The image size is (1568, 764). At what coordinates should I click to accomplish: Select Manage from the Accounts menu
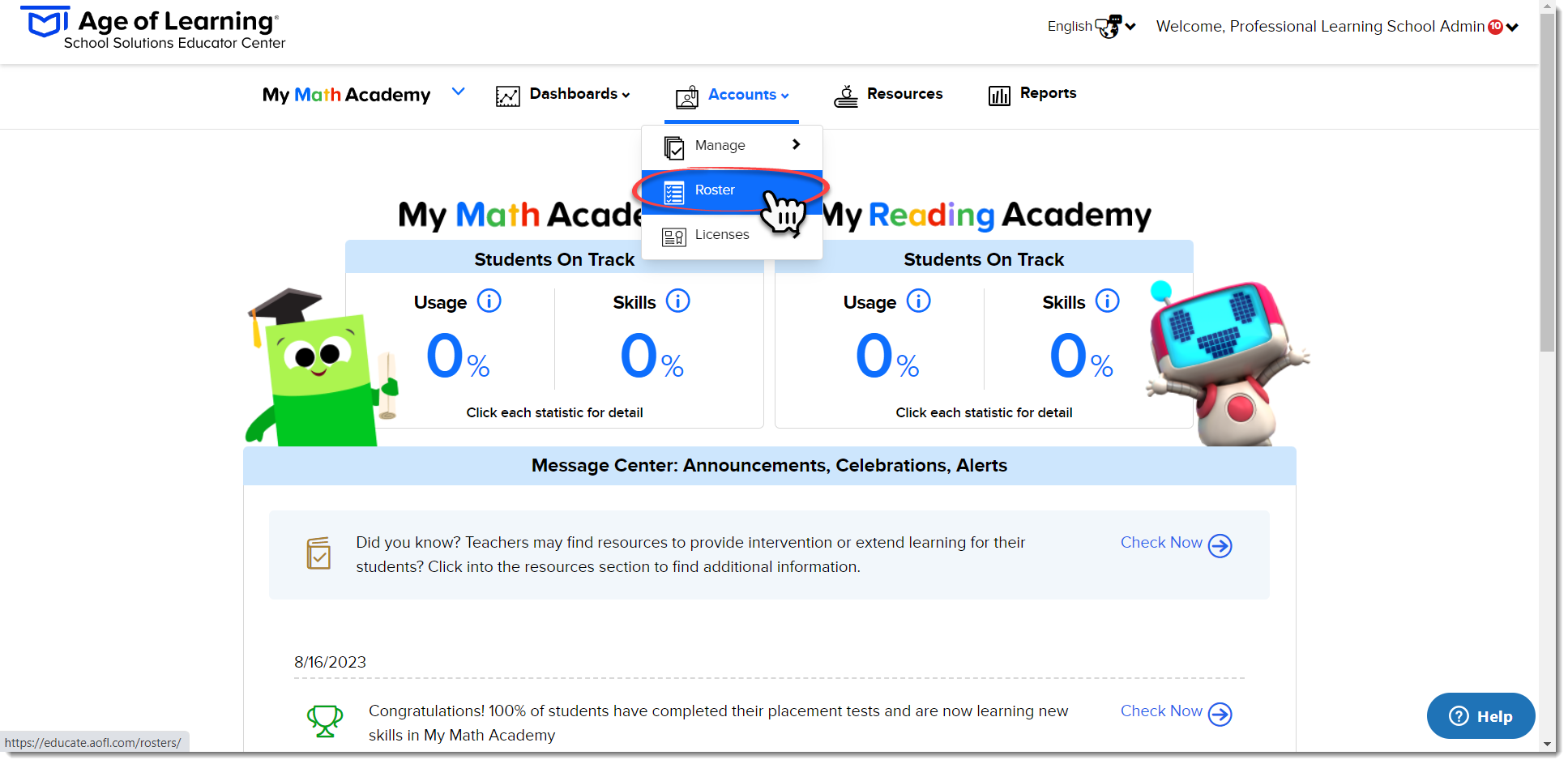[733, 147]
